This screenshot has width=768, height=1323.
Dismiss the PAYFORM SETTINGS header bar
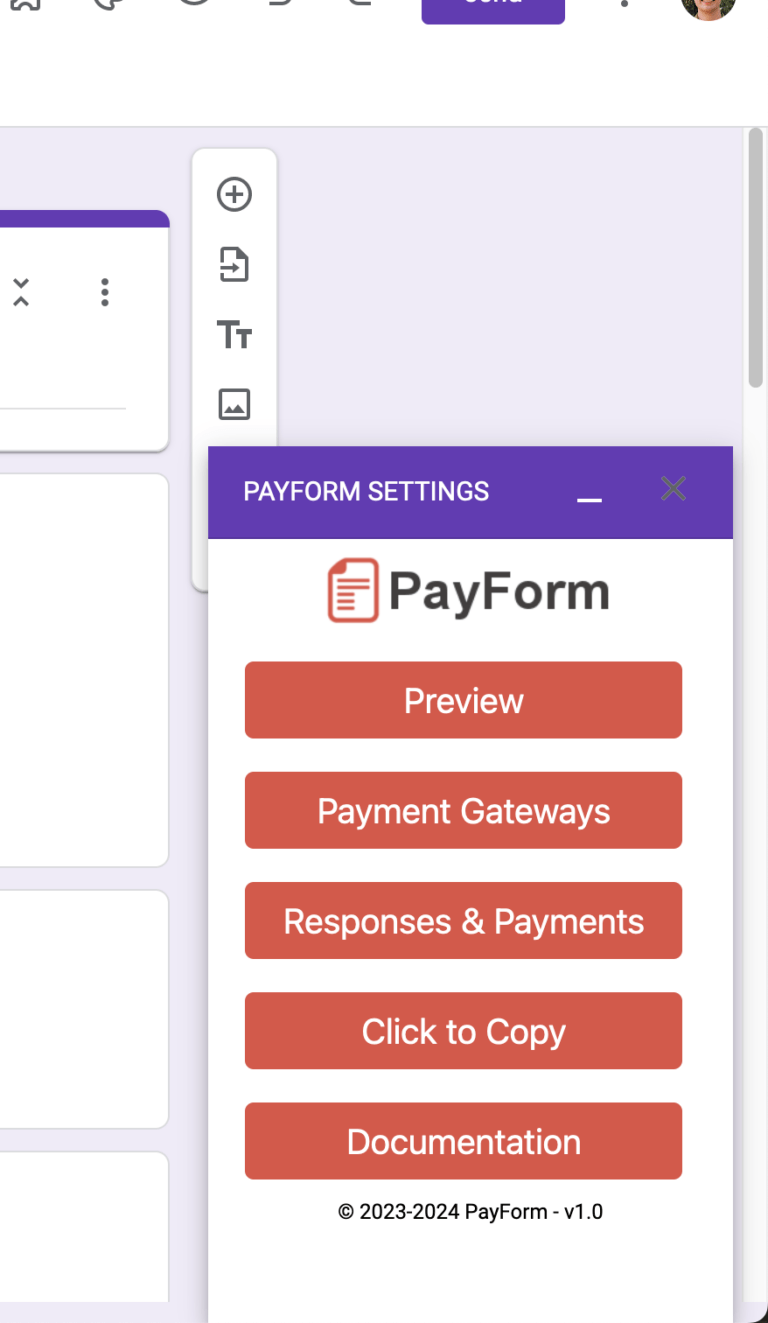(x=672, y=489)
